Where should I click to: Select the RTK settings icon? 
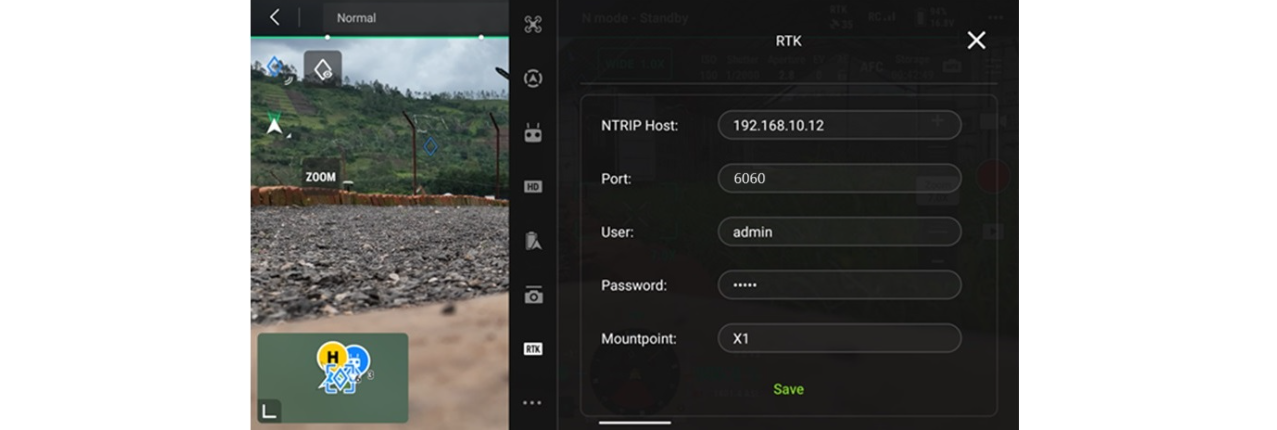coord(533,349)
